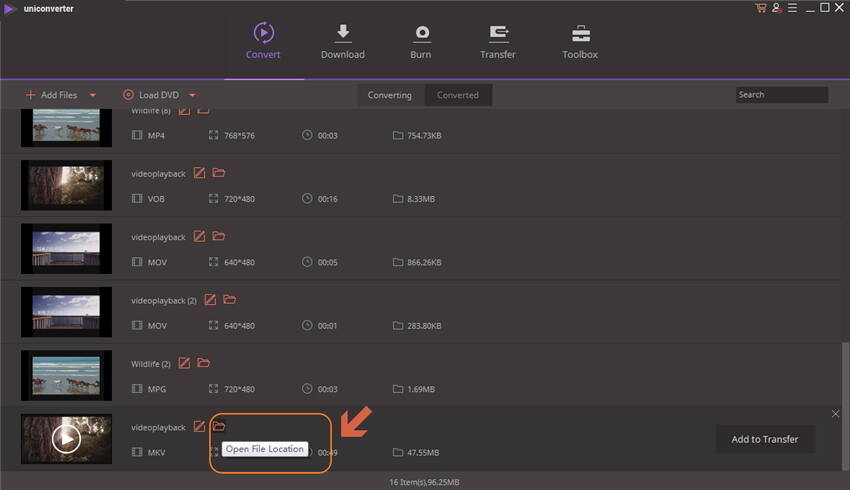Open the user account icon

[777, 8]
